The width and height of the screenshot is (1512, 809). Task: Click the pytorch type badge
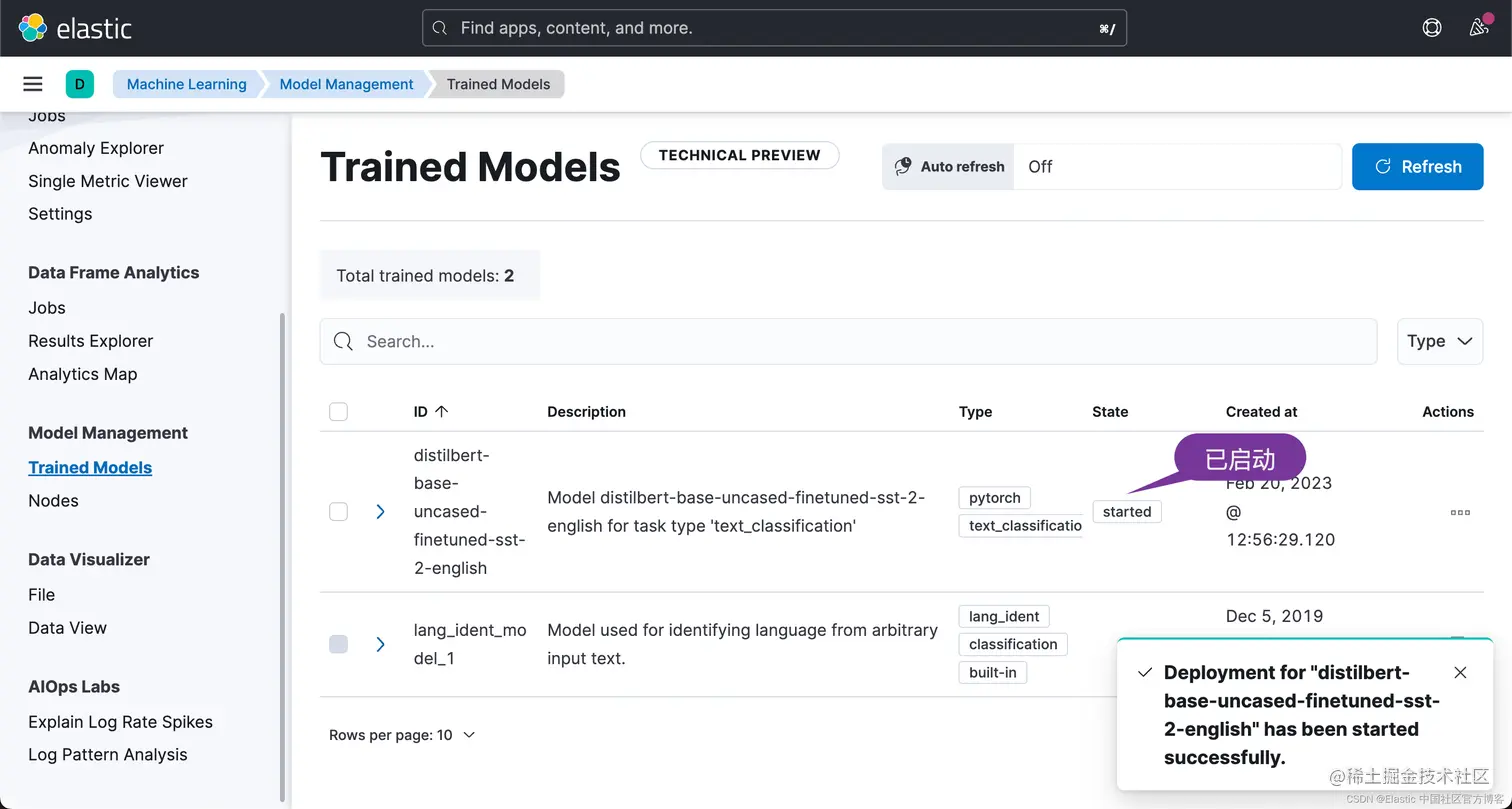coord(995,498)
